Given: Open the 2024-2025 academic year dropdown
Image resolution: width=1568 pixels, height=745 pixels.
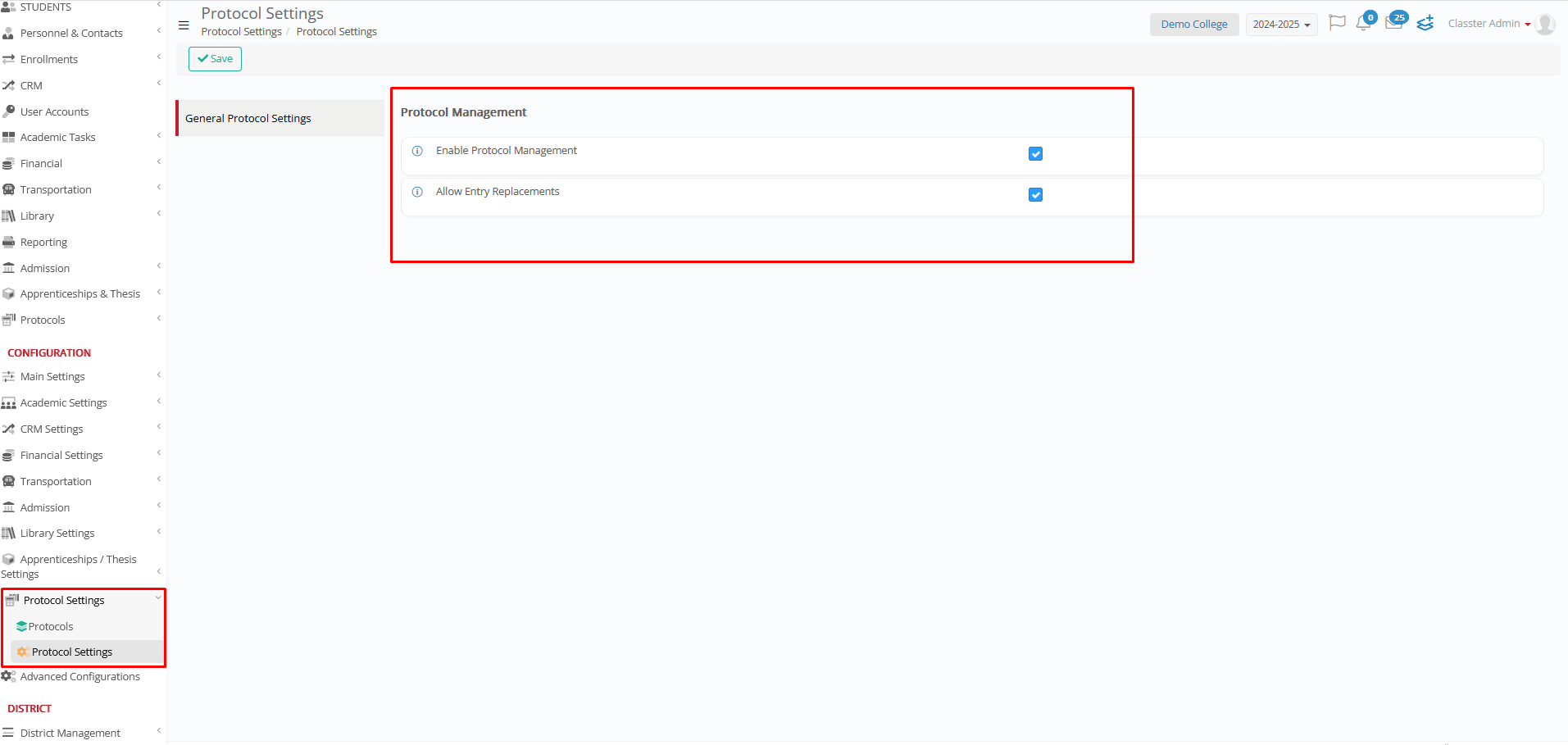Looking at the screenshot, I should click(1281, 25).
